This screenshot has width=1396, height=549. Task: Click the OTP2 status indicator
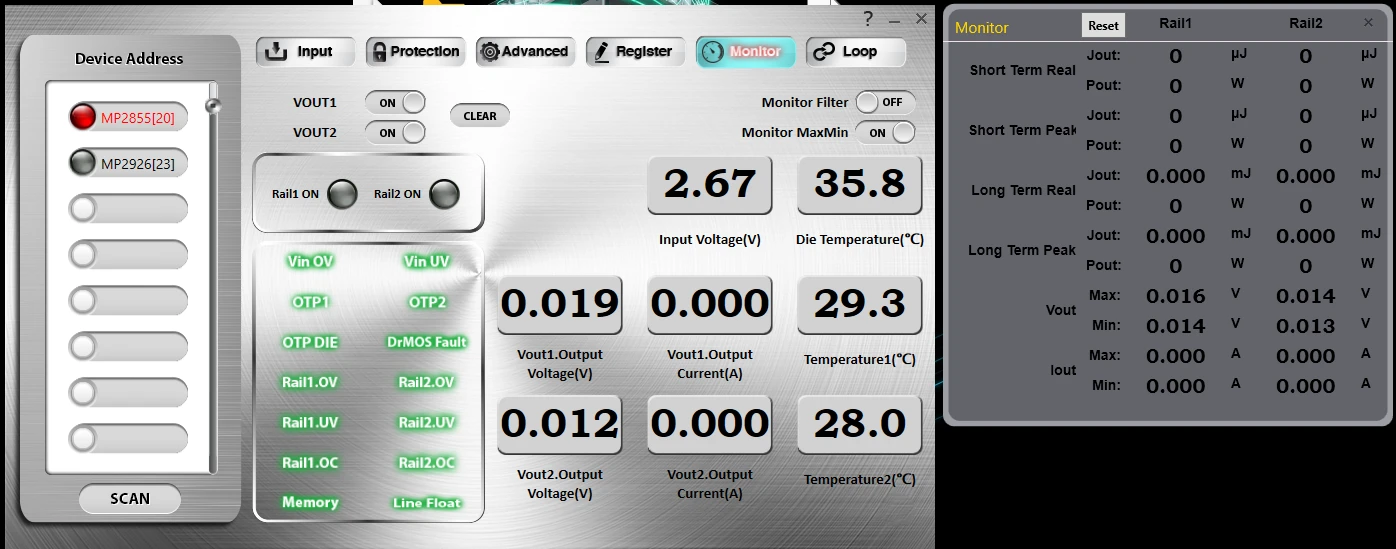427,301
